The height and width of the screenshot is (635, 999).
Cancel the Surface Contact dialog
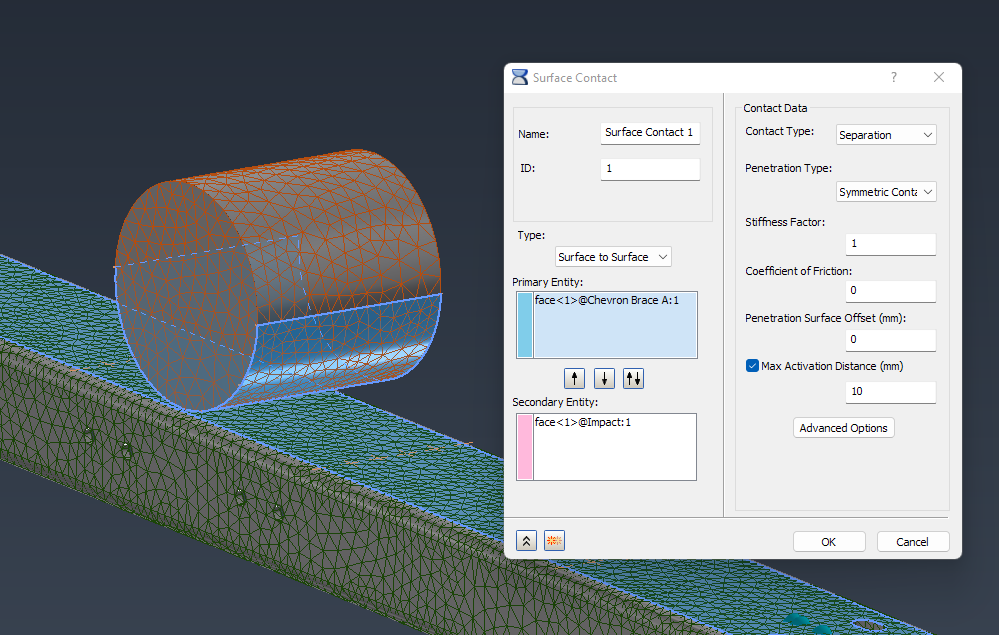click(x=912, y=541)
